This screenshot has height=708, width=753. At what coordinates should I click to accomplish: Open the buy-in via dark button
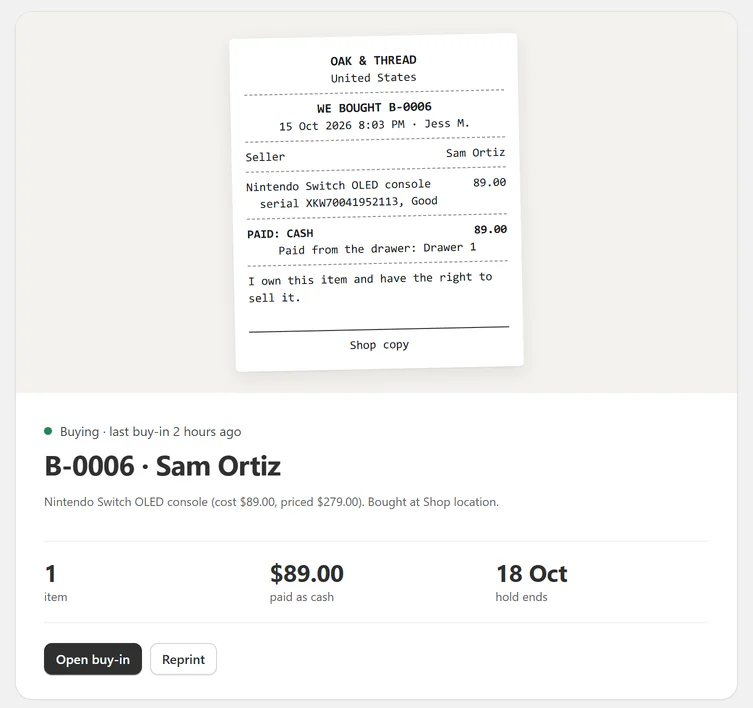tap(93, 659)
